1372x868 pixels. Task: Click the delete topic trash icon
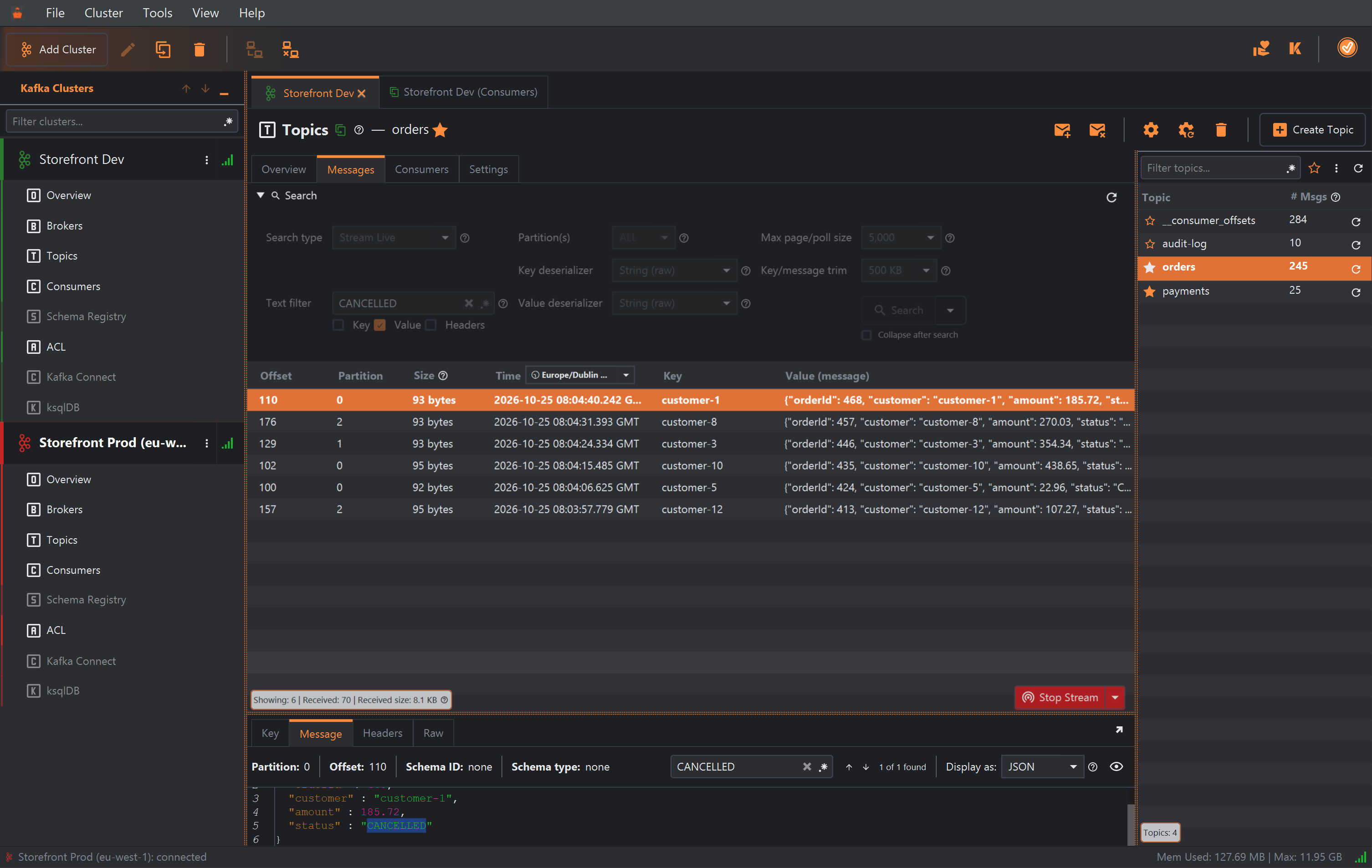tap(1221, 130)
